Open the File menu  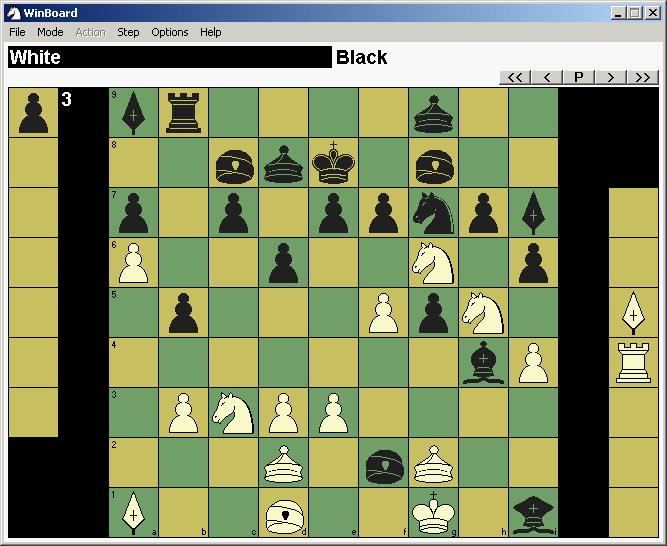click(x=17, y=32)
